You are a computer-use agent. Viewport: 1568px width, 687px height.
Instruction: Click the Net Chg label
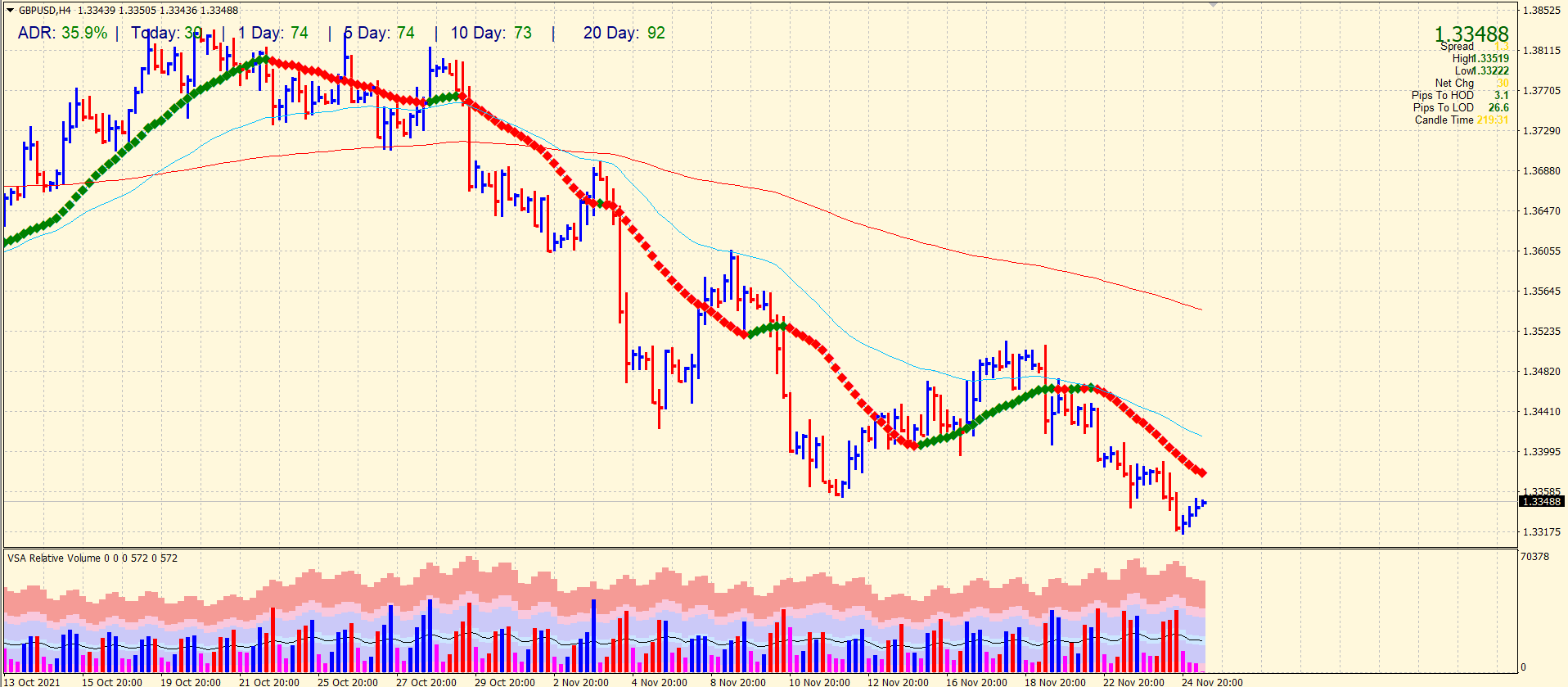[1454, 83]
